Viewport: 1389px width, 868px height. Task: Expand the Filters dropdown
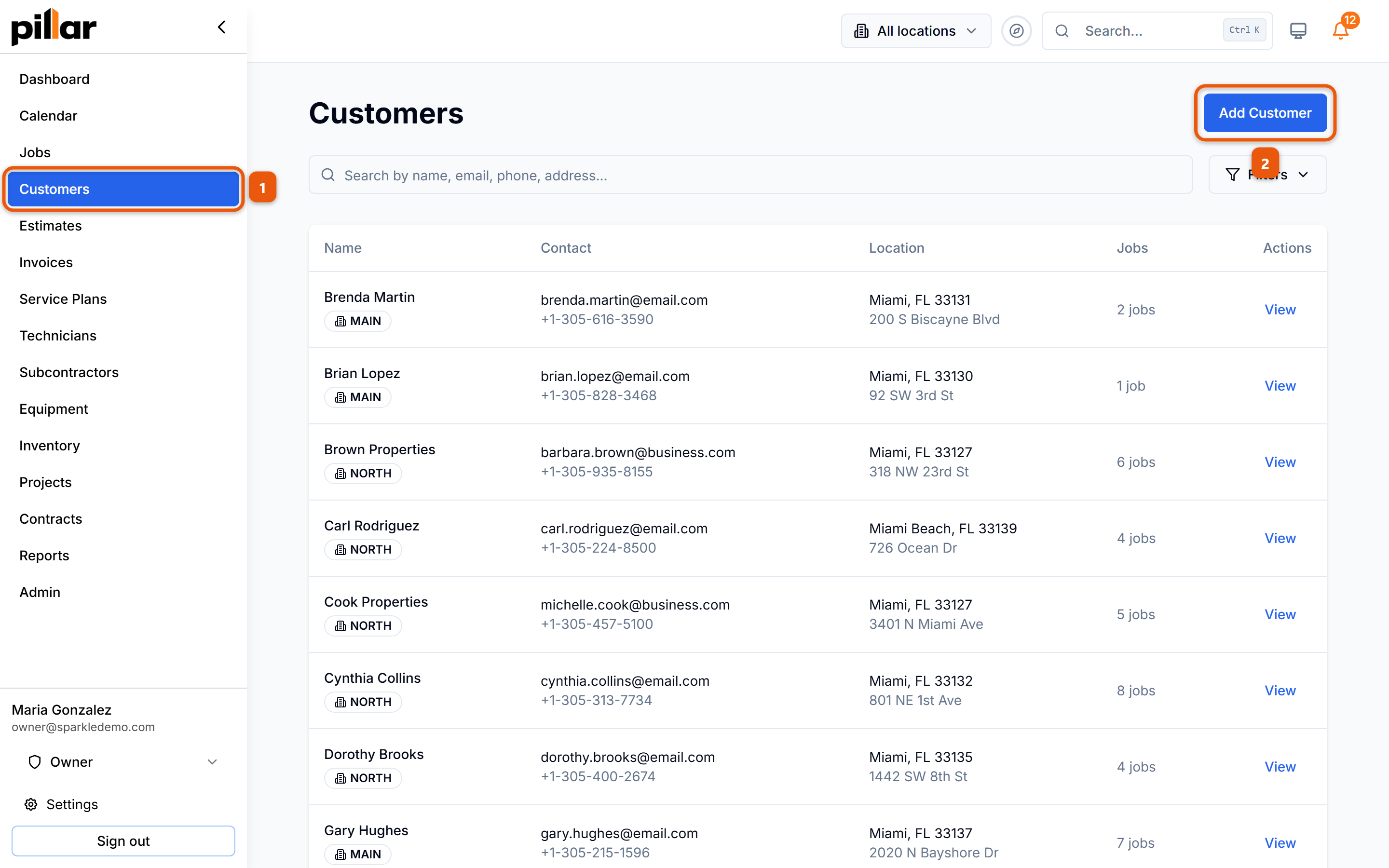pyautogui.click(x=1267, y=175)
